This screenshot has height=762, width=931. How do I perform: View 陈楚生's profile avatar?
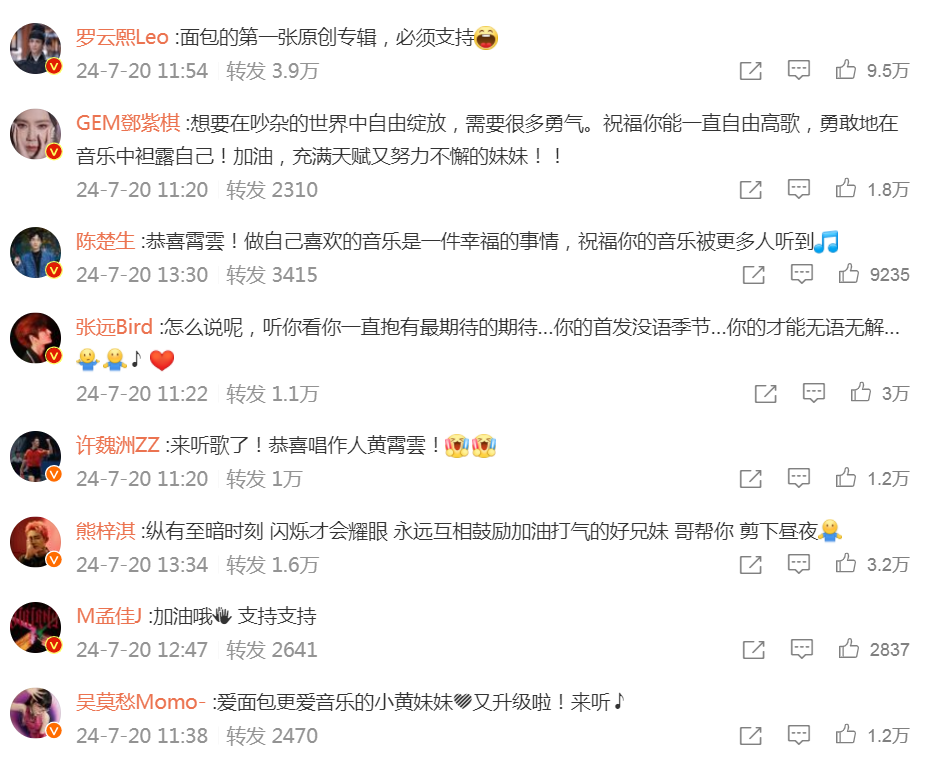point(36,252)
